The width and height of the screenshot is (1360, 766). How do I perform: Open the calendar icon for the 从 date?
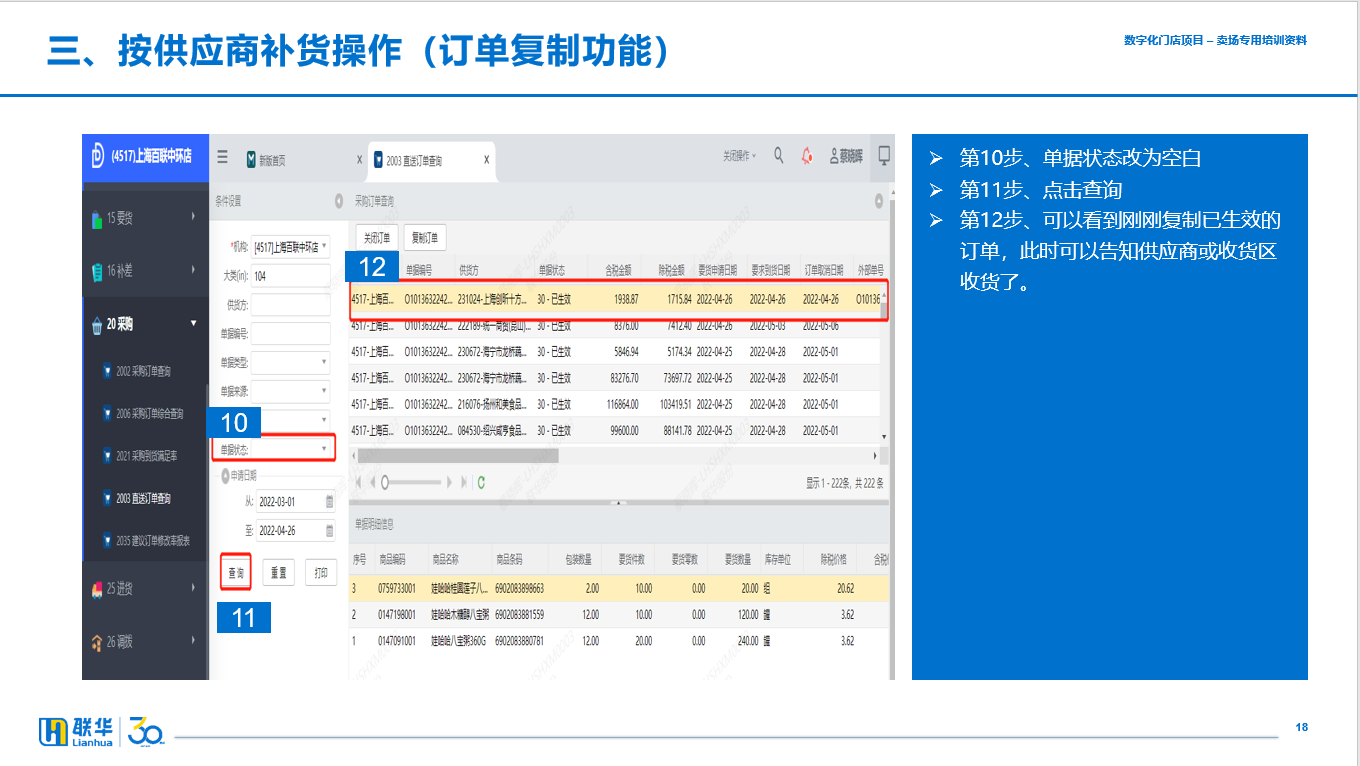pyautogui.click(x=329, y=502)
